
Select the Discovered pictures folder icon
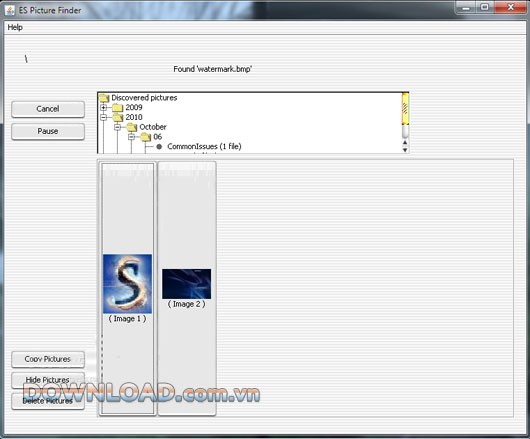(x=104, y=98)
